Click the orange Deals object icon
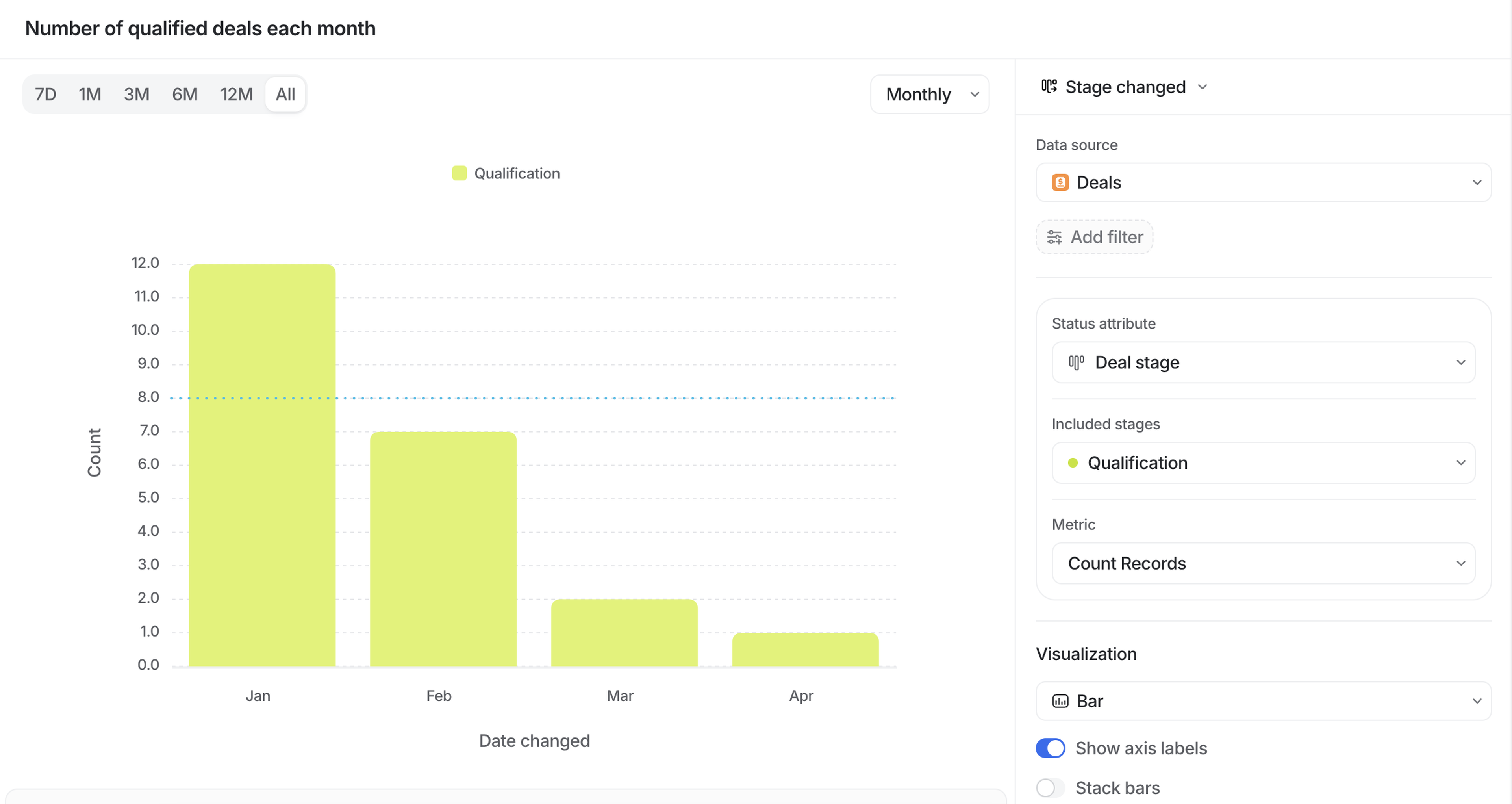The image size is (1512, 804). 1060,183
